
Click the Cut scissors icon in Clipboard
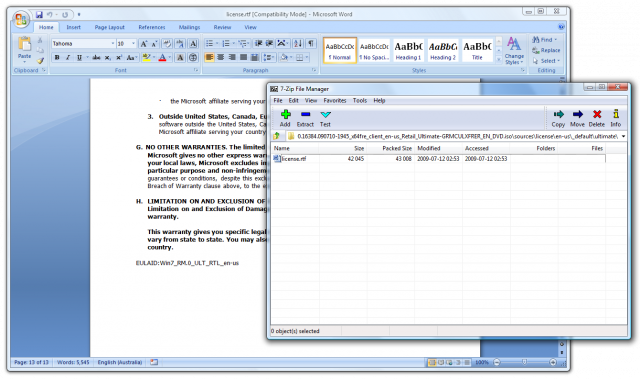pyautogui.click(x=40, y=40)
